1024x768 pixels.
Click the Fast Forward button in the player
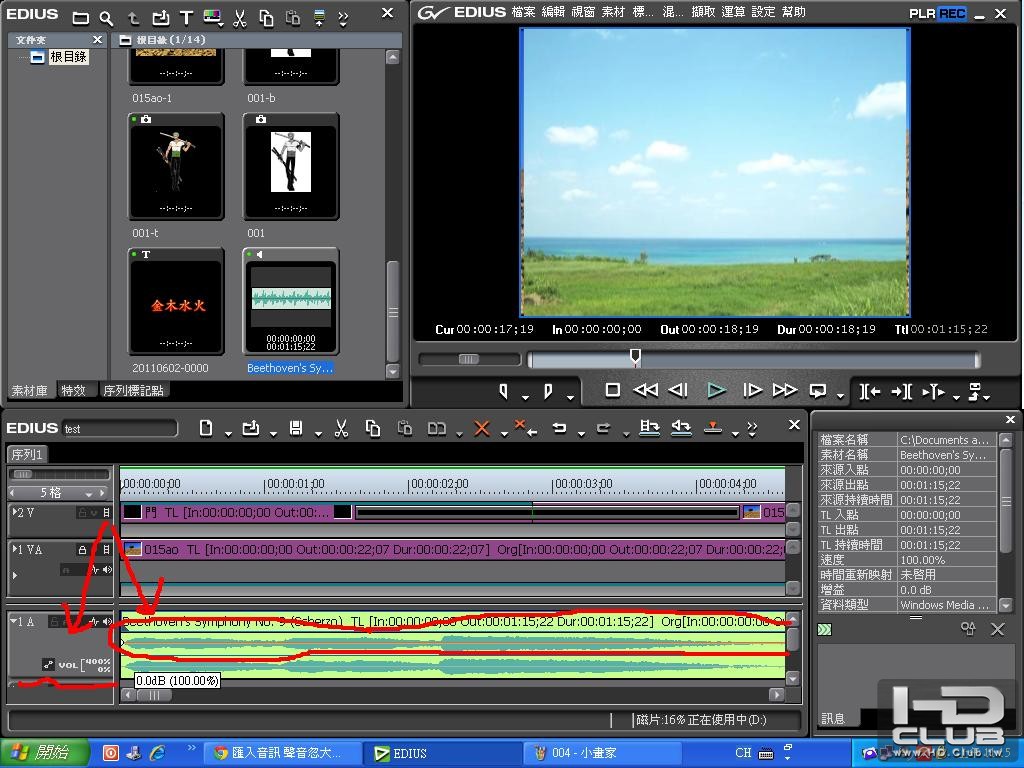[785, 390]
